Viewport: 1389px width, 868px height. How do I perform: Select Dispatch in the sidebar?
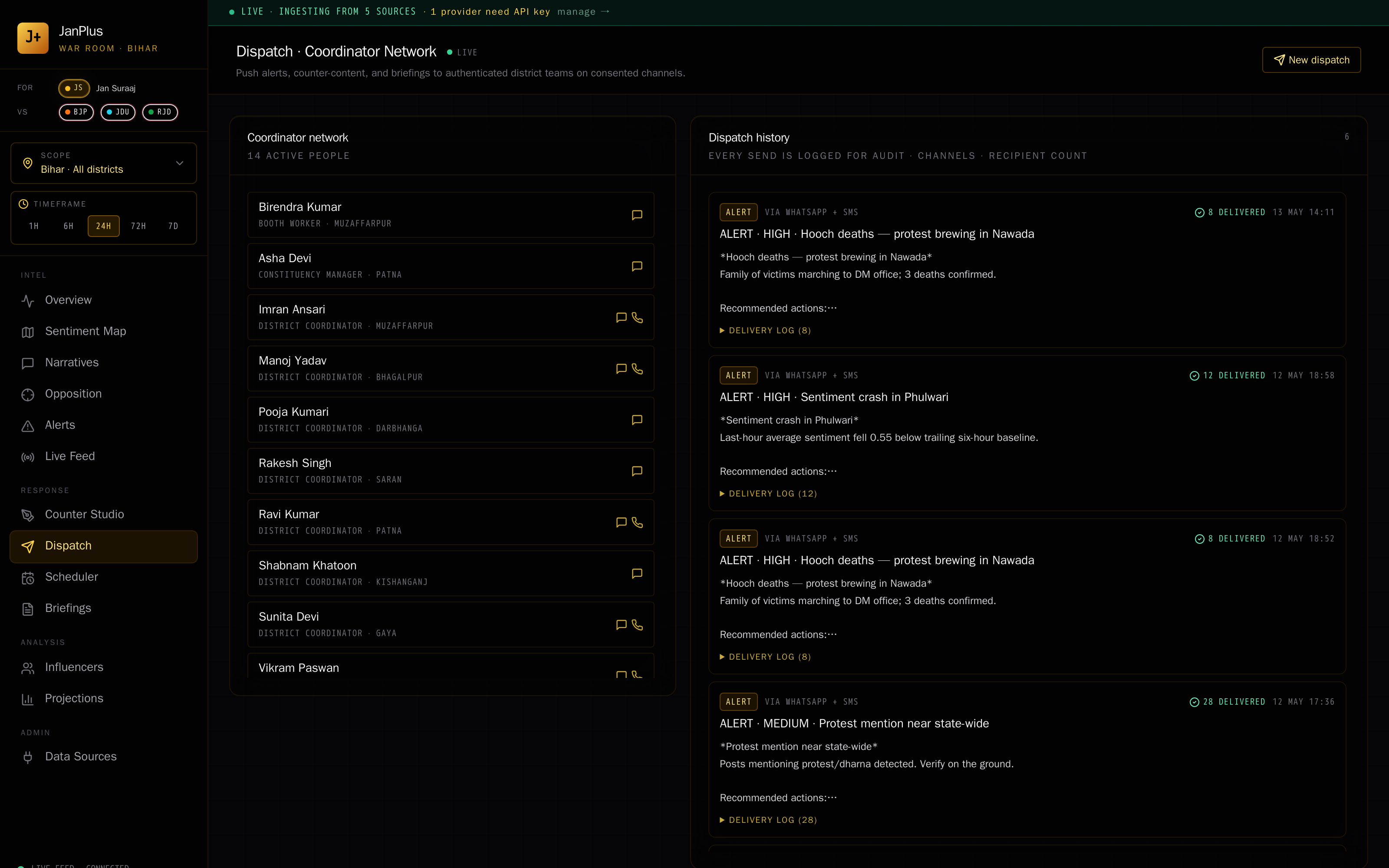[x=103, y=546]
